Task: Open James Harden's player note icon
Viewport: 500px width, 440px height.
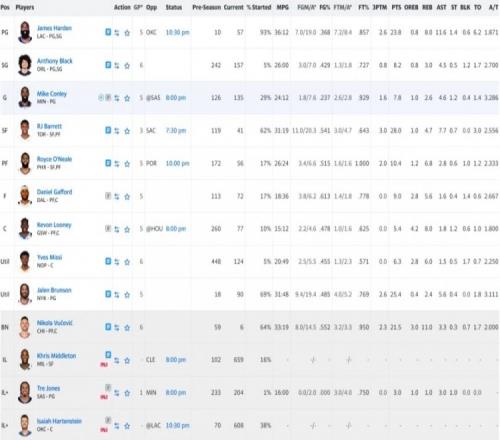Action: coord(108,32)
